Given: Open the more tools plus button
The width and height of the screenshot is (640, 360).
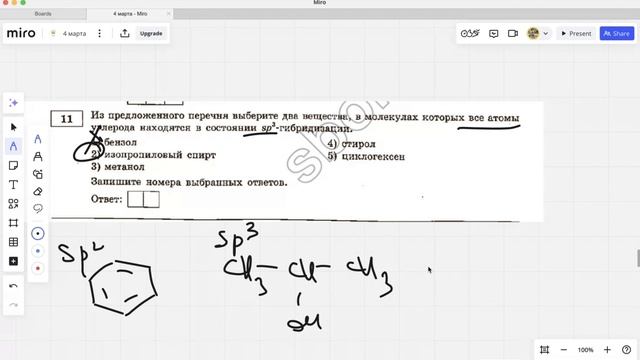Looking at the screenshot, I should pos(13,261).
